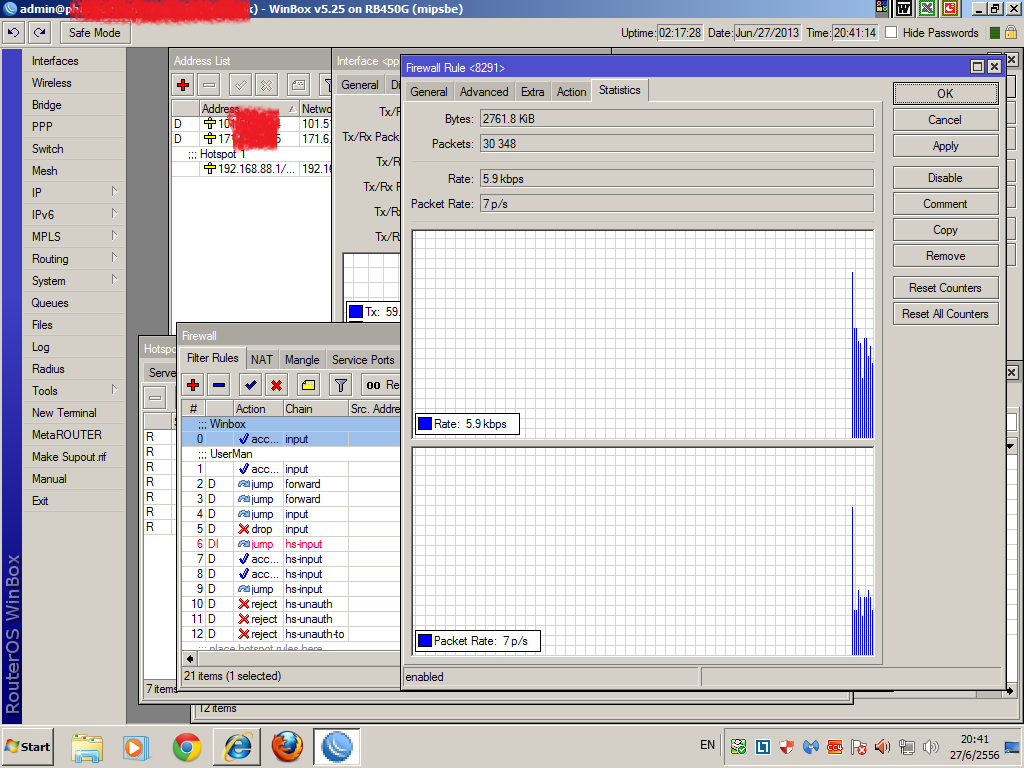Switch to Action tab in Firewall Rule
The image size is (1024, 768).
coord(571,92)
